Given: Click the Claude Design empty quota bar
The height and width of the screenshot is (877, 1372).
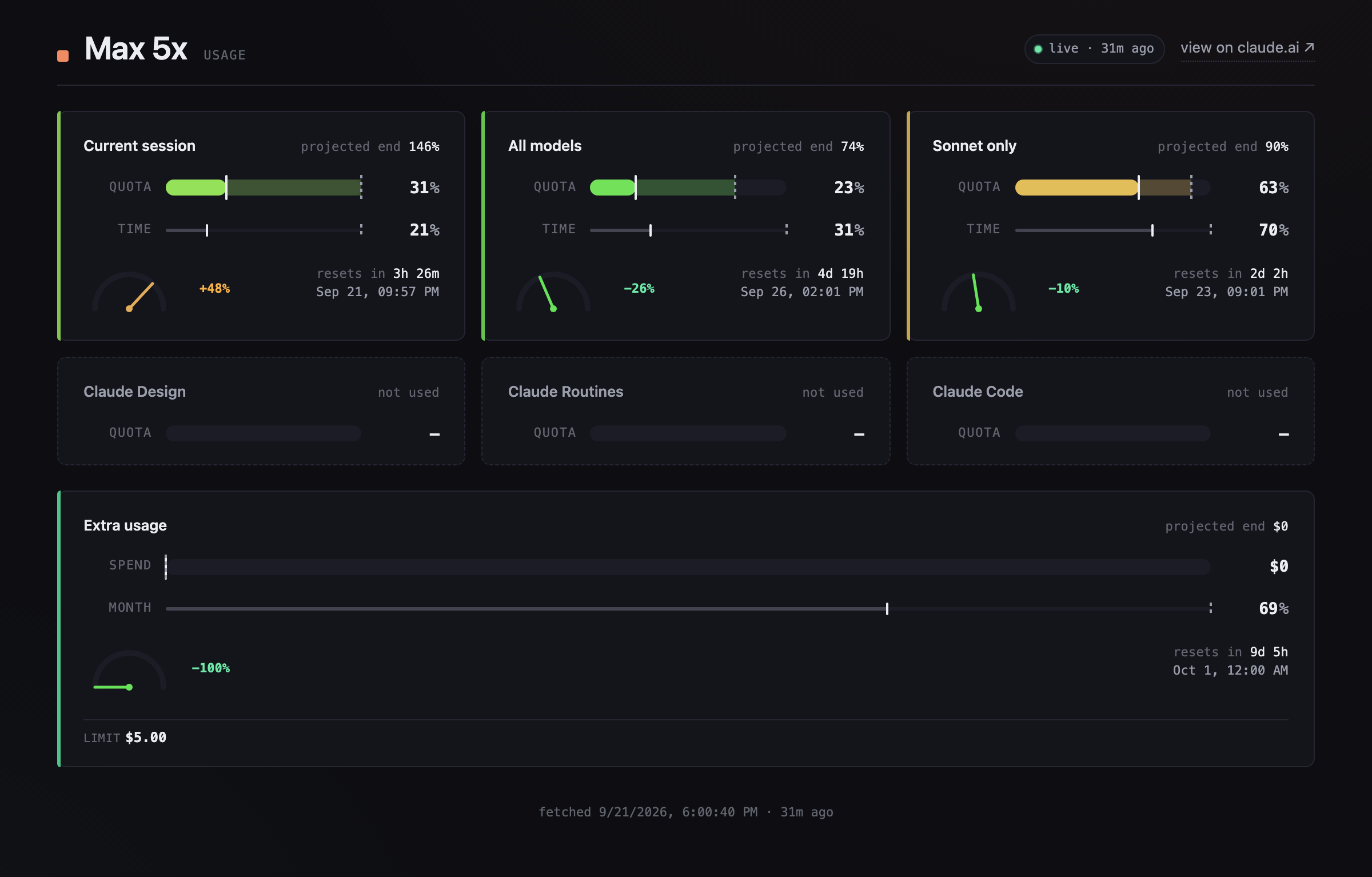Looking at the screenshot, I should pyautogui.click(x=264, y=433).
